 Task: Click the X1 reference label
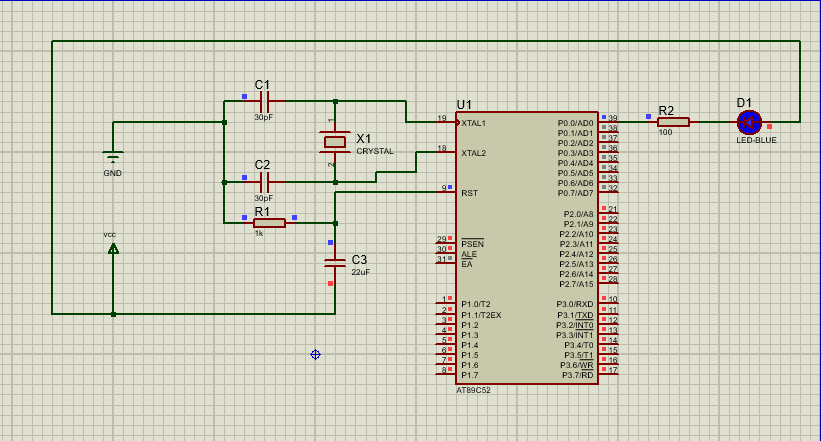click(x=363, y=138)
